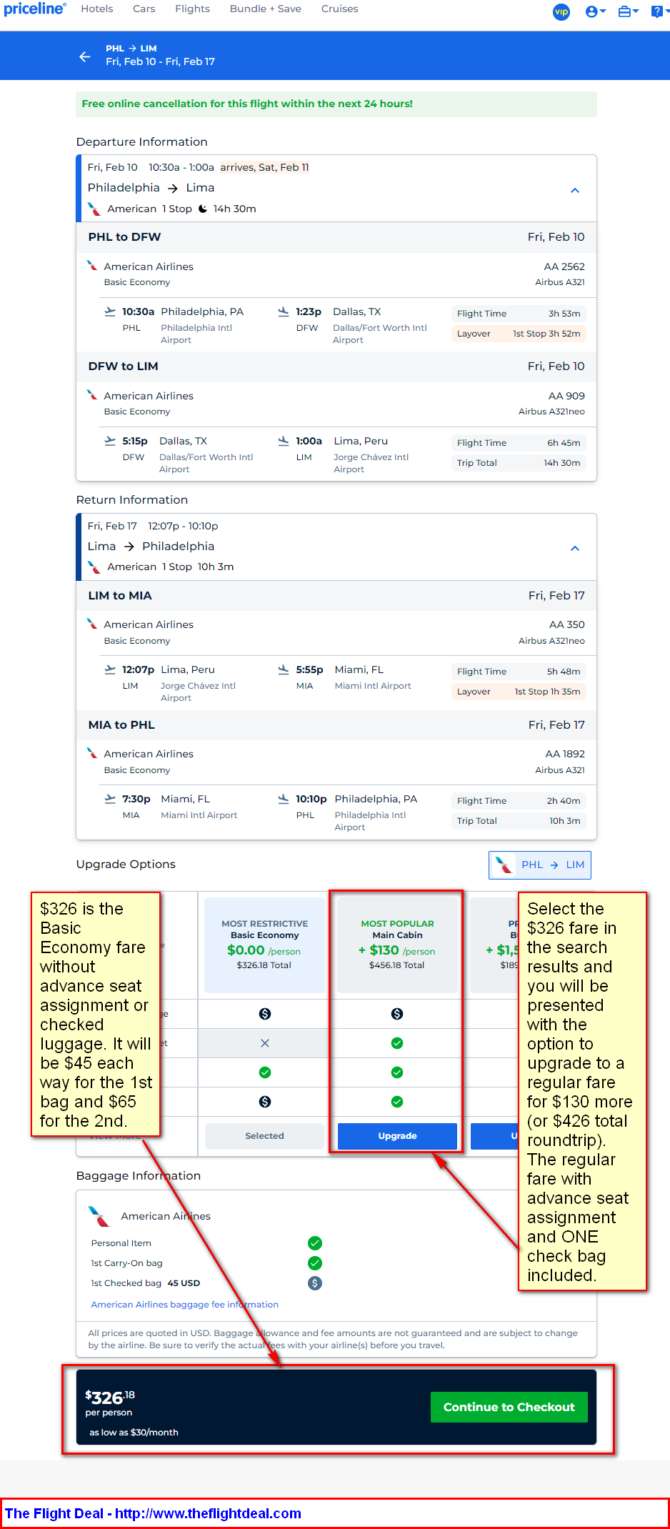Click the landing plane icon by 10:10p Philadelphia
This screenshot has height=1529, width=670.
pyautogui.click(x=284, y=799)
